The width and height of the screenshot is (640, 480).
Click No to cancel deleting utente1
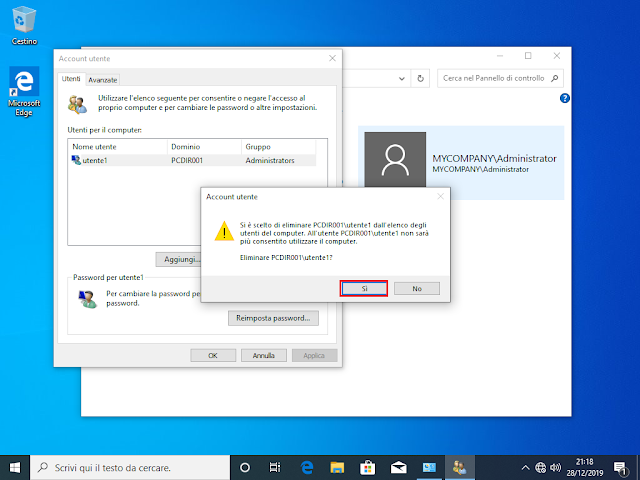pyautogui.click(x=417, y=289)
